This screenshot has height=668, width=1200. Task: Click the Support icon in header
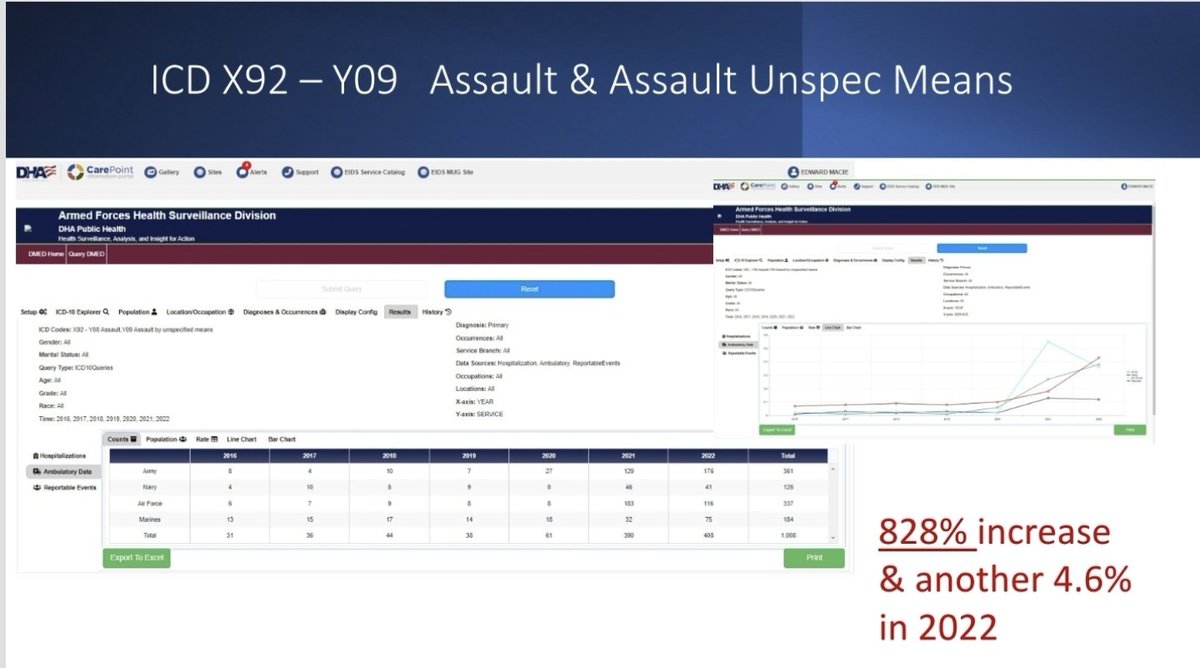click(288, 172)
